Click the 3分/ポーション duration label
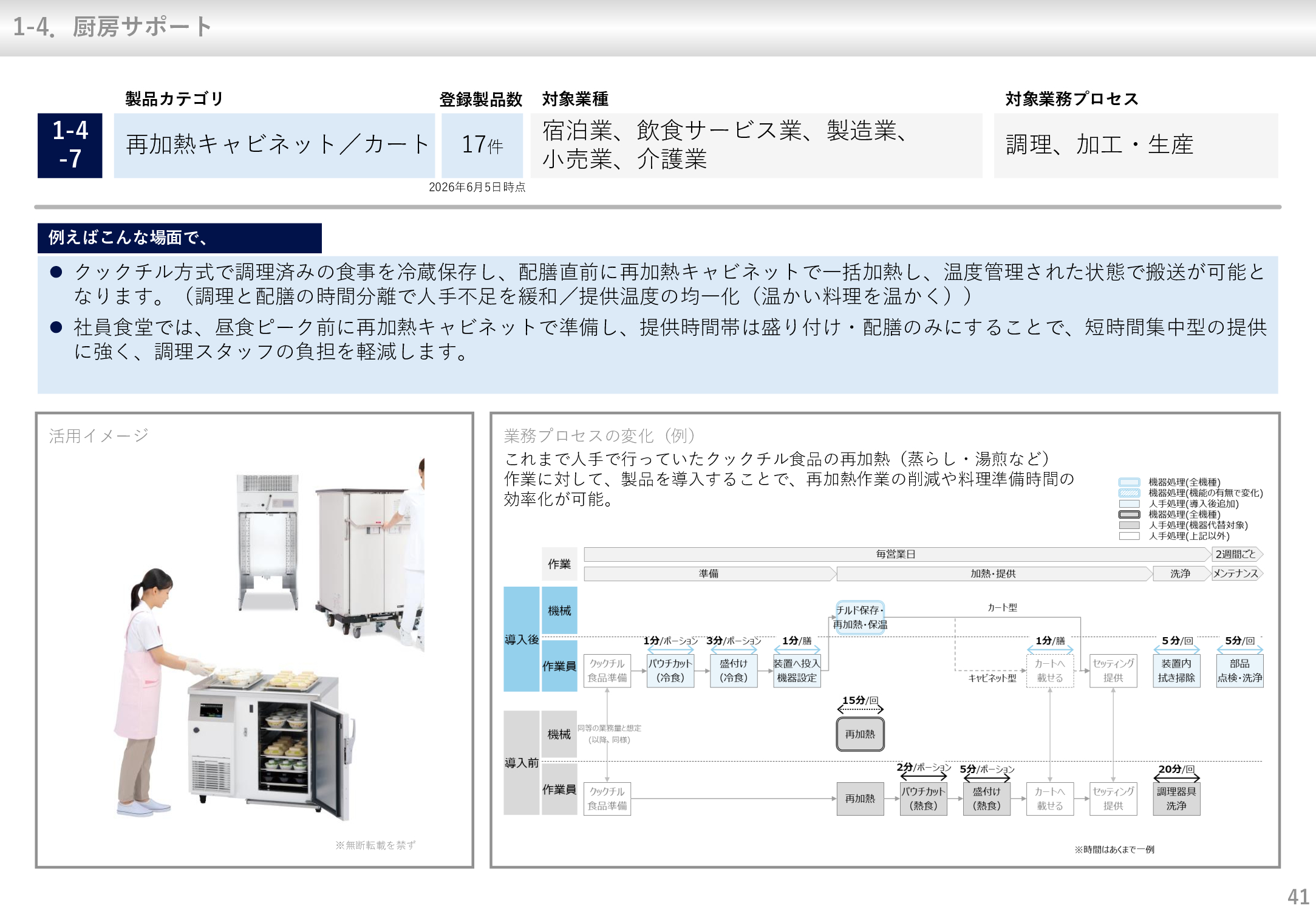 coord(734,641)
